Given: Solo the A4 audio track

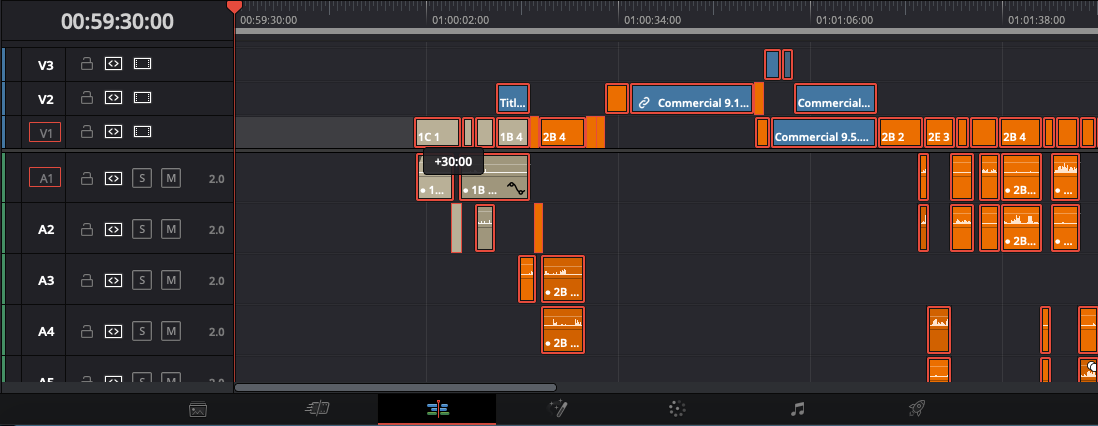Looking at the screenshot, I should point(142,331).
